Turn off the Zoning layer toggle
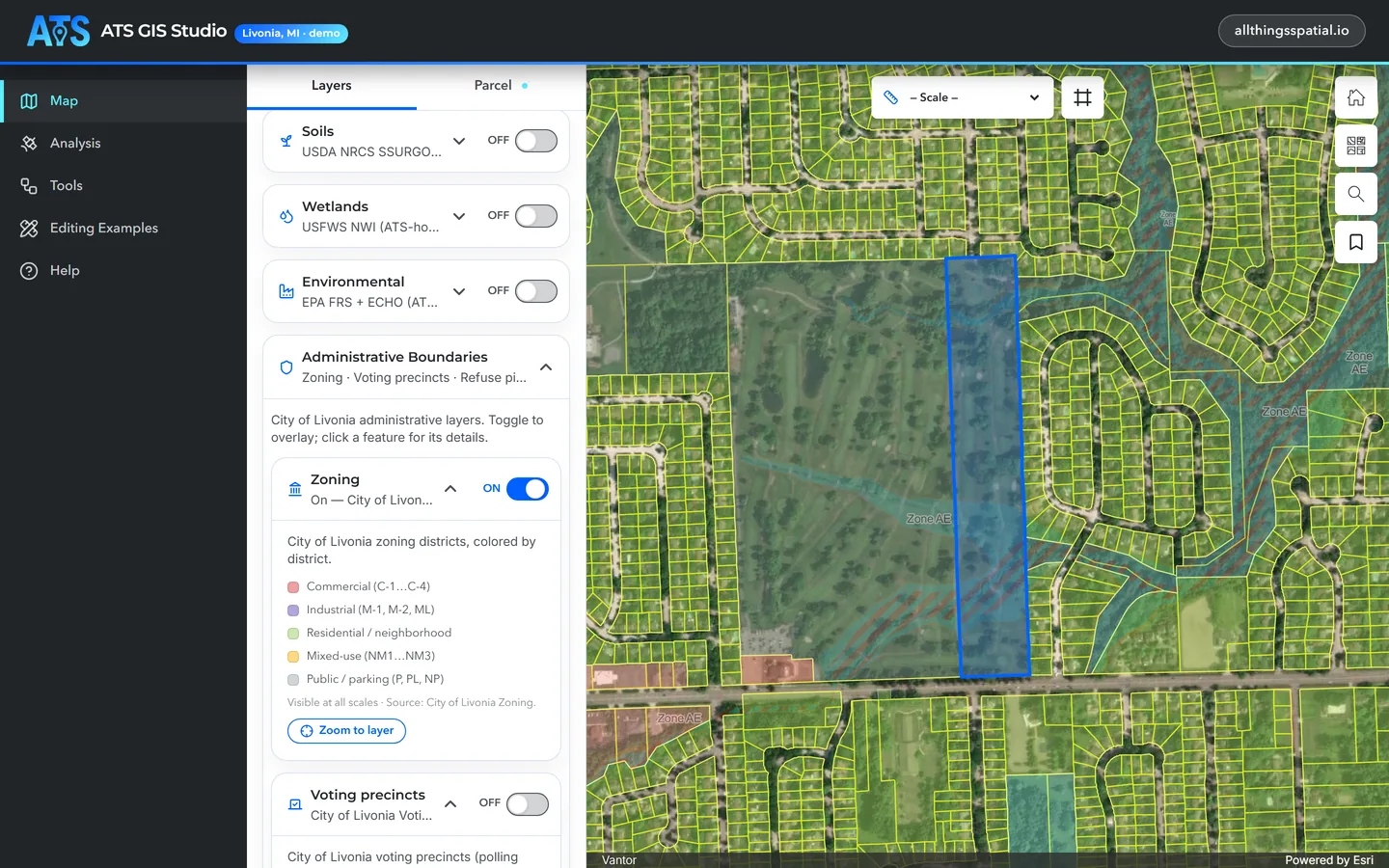 point(528,489)
